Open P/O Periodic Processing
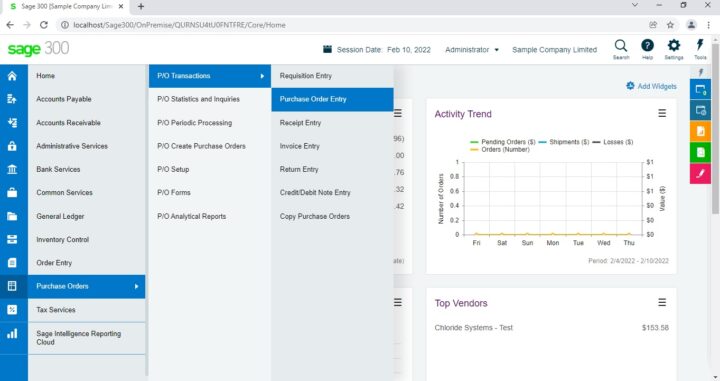Screen dimensions: 720x381 [x=210, y=123]
